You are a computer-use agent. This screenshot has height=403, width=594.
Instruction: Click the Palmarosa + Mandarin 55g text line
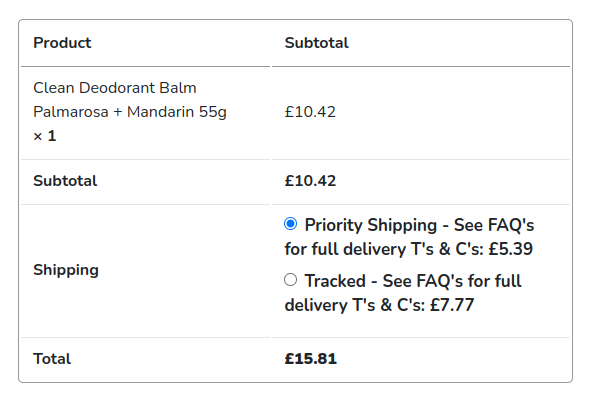[x=130, y=112]
